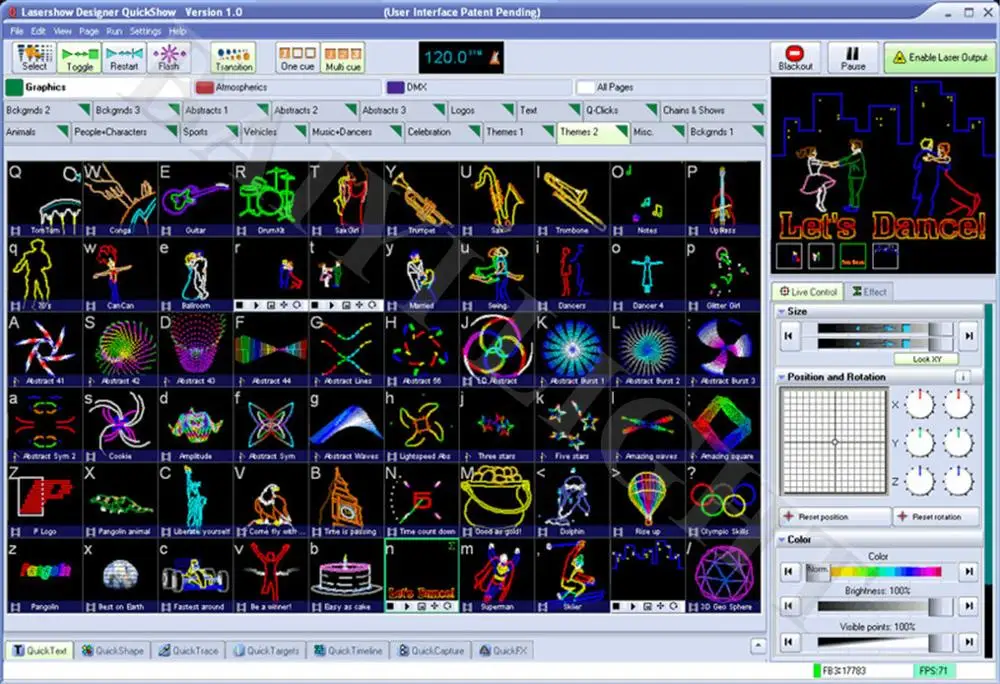This screenshot has height=684, width=1000.
Task: Trigger the Cookie cue
Action: point(120,425)
